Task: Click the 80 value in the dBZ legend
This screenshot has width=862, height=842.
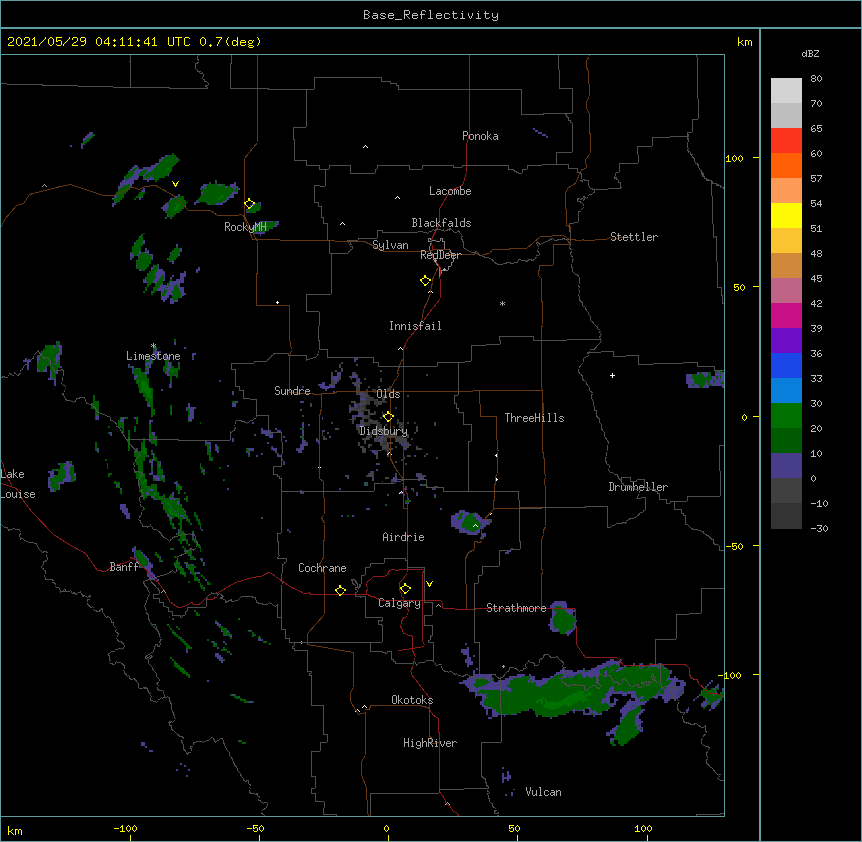Action: (x=816, y=79)
